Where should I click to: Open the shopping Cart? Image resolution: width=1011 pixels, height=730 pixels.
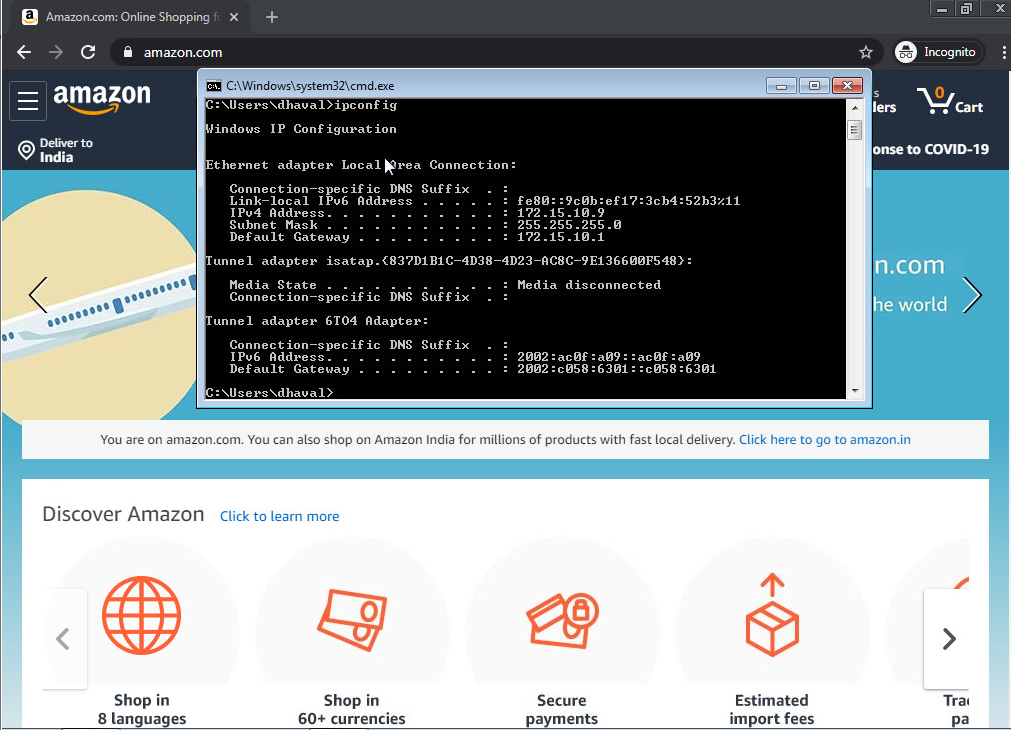pyautogui.click(x=952, y=101)
